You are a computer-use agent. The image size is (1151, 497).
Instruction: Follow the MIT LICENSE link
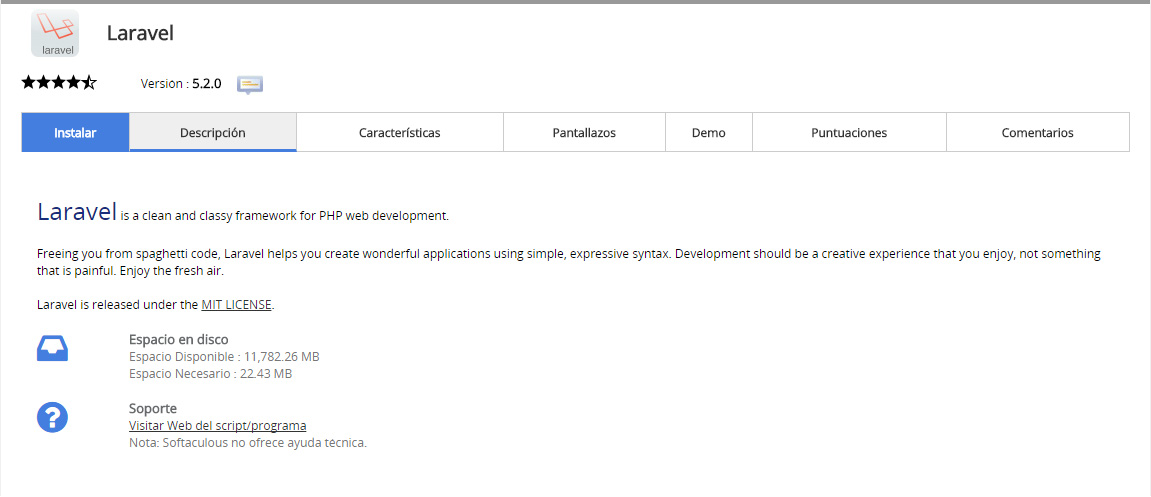click(x=236, y=305)
